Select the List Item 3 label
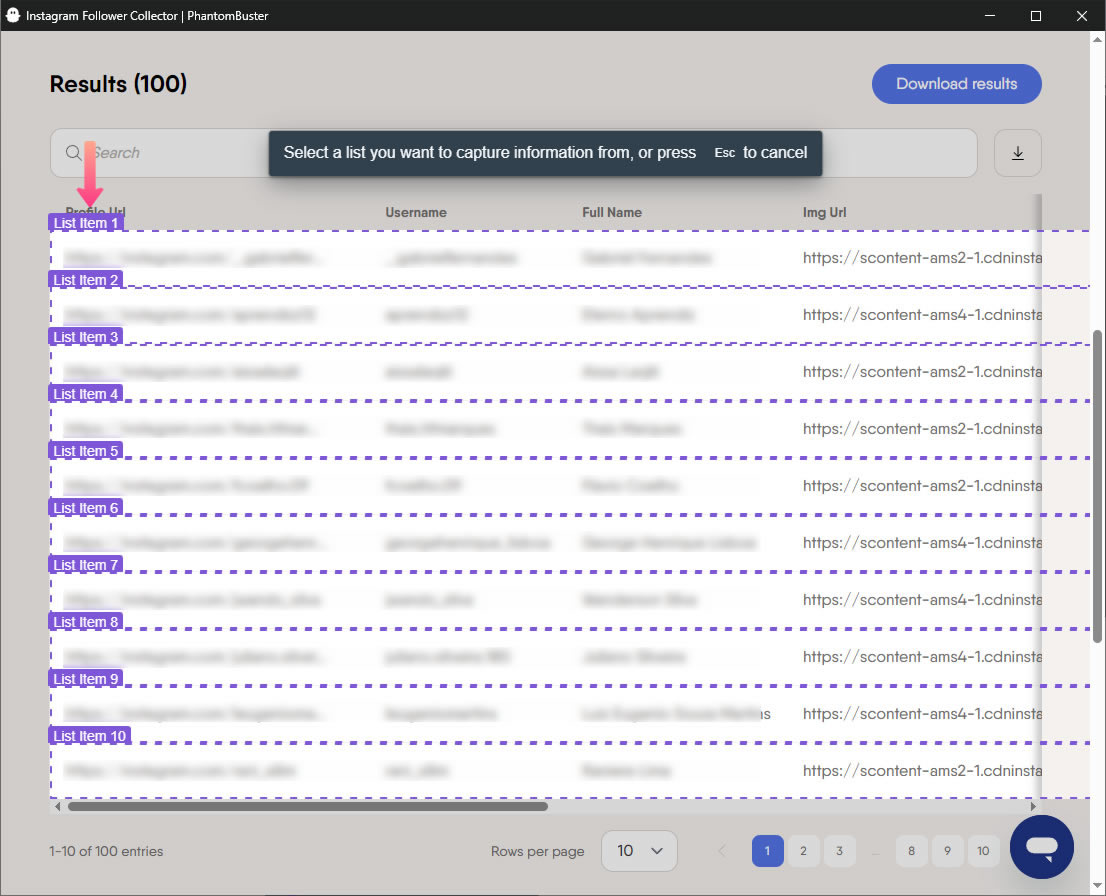Image resolution: width=1106 pixels, height=896 pixels. [x=86, y=337]
